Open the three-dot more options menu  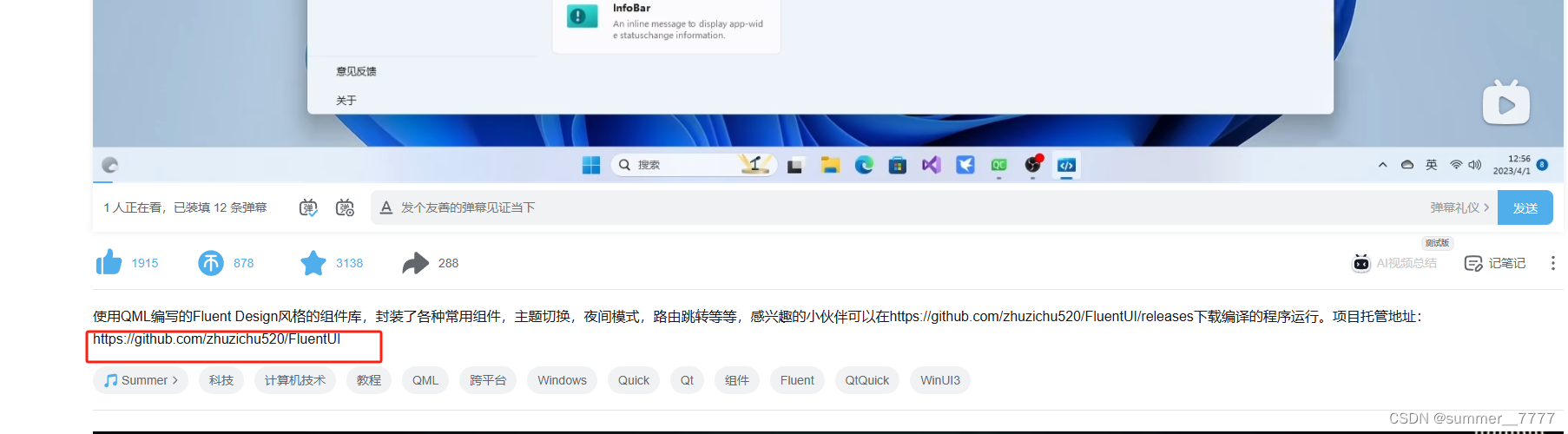tap(1552, 263)
